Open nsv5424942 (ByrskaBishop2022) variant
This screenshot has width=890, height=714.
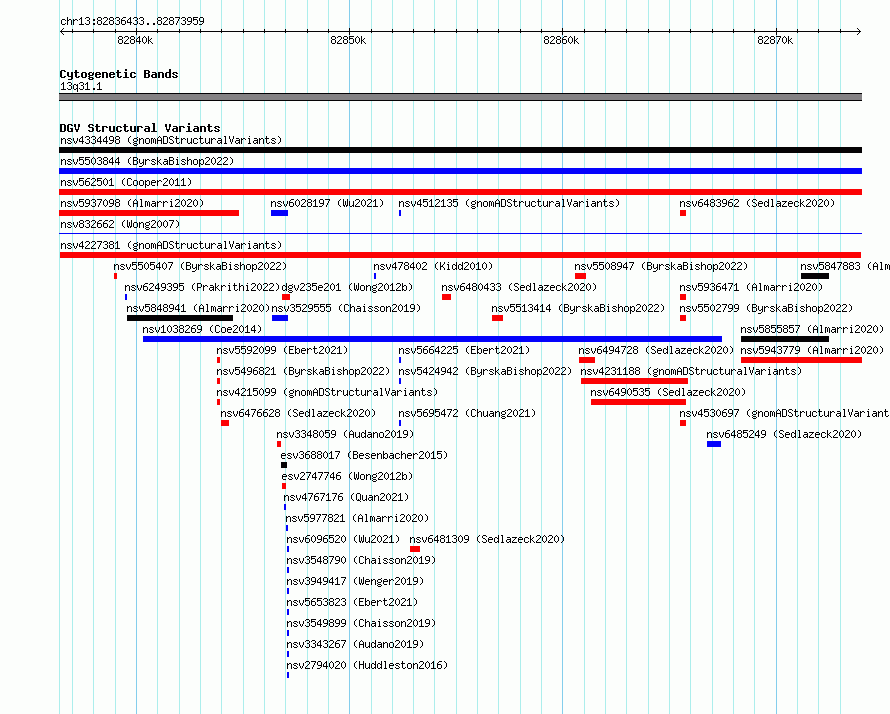tap(485, 371)
